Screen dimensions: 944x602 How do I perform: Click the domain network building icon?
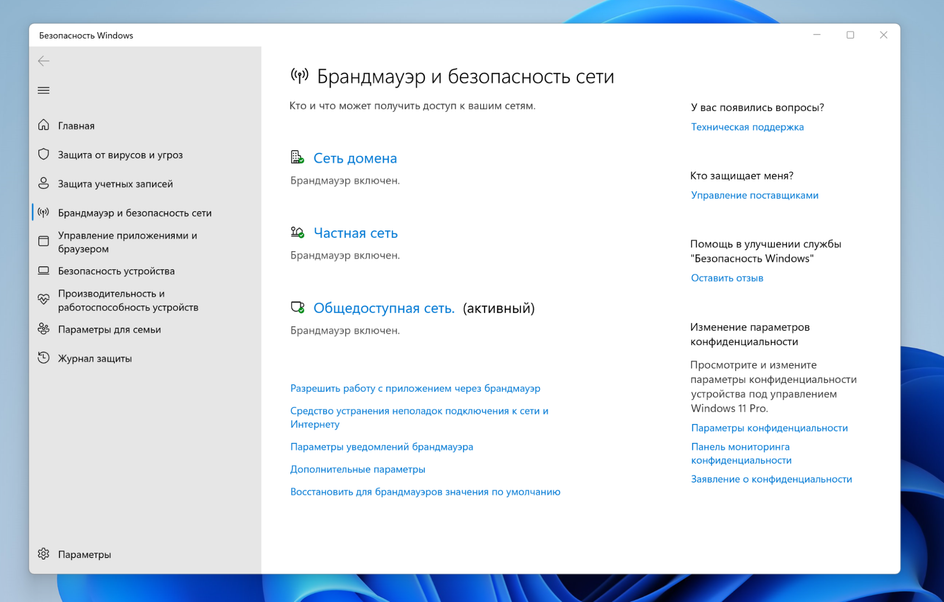[x=297, y=158]
